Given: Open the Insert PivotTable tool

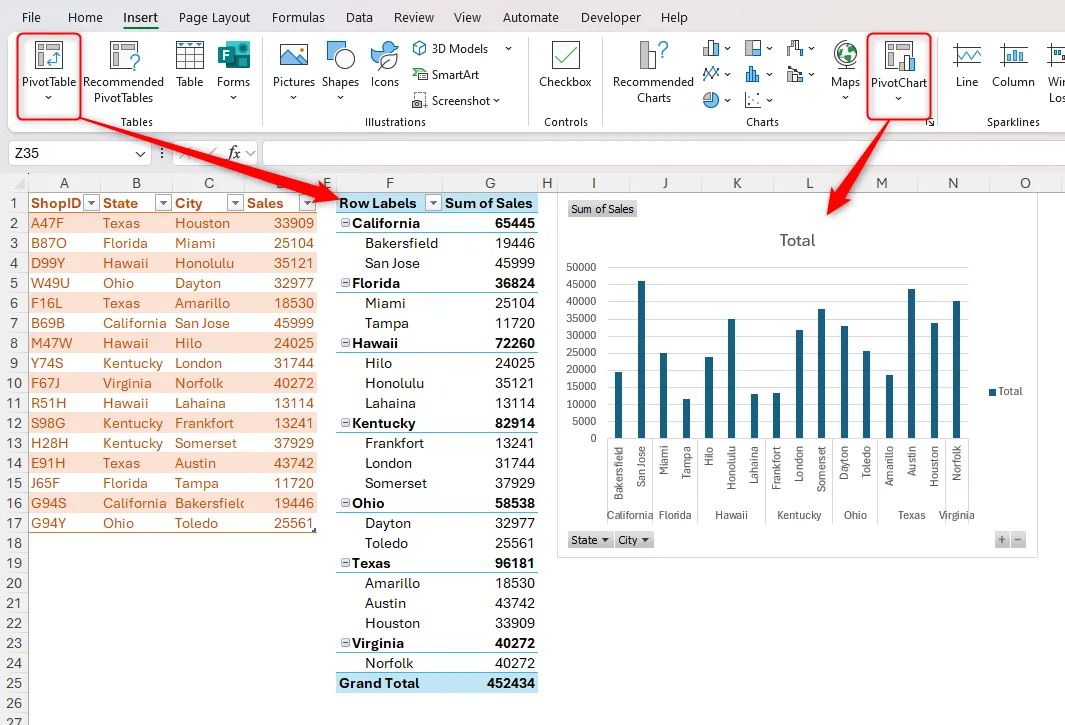Looking at the screenshot, I should 48,67.
